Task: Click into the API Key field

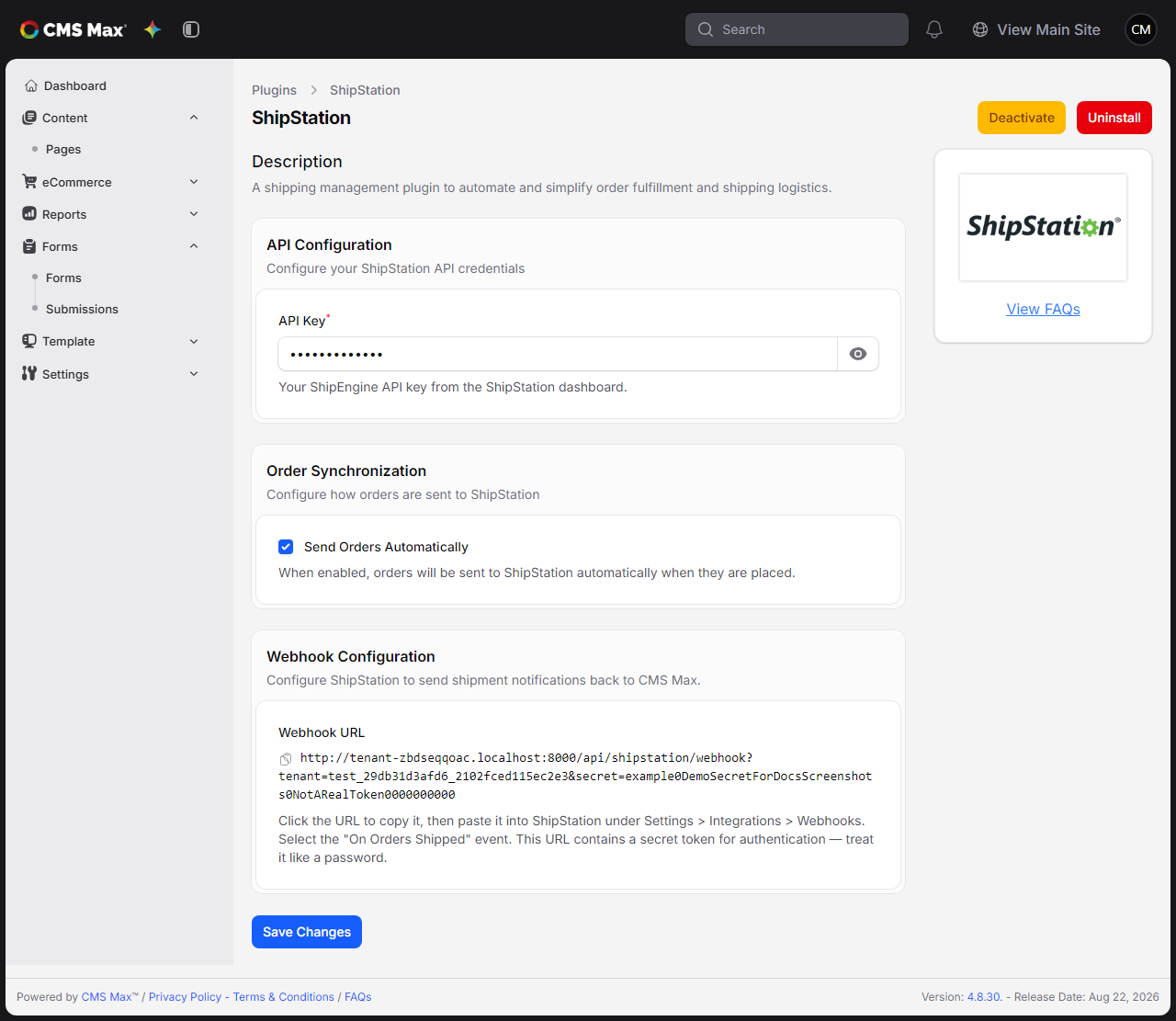Action: pos(558,354)
